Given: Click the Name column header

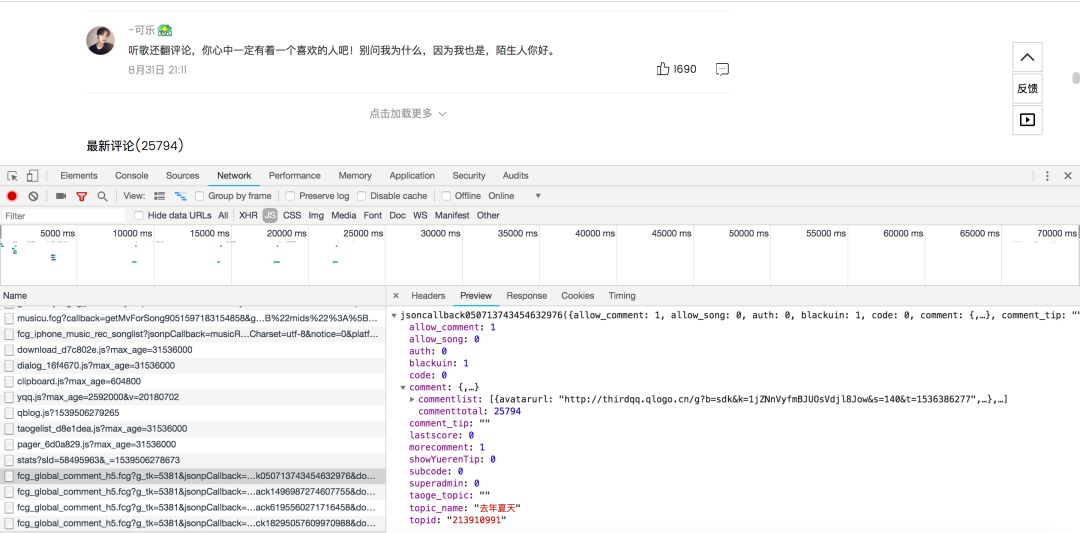Looking at the screenshot, I should [x=193, y=295].
